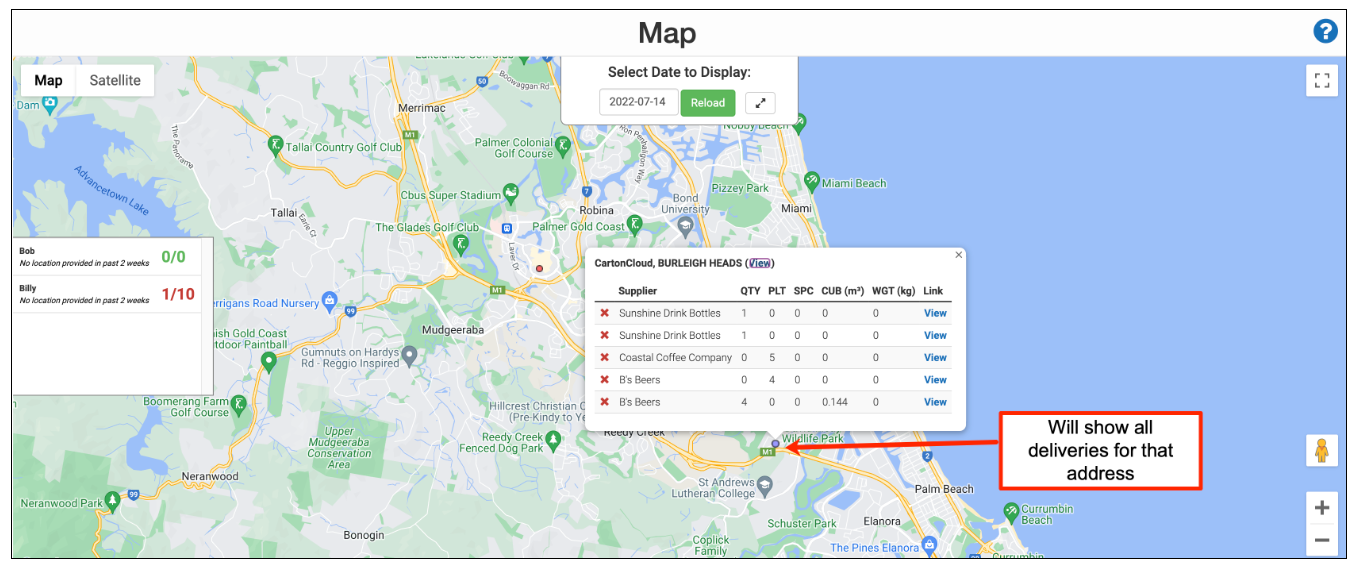Switch to the Satellite view tab
The image size is (1354, 572).
point(115,80)
